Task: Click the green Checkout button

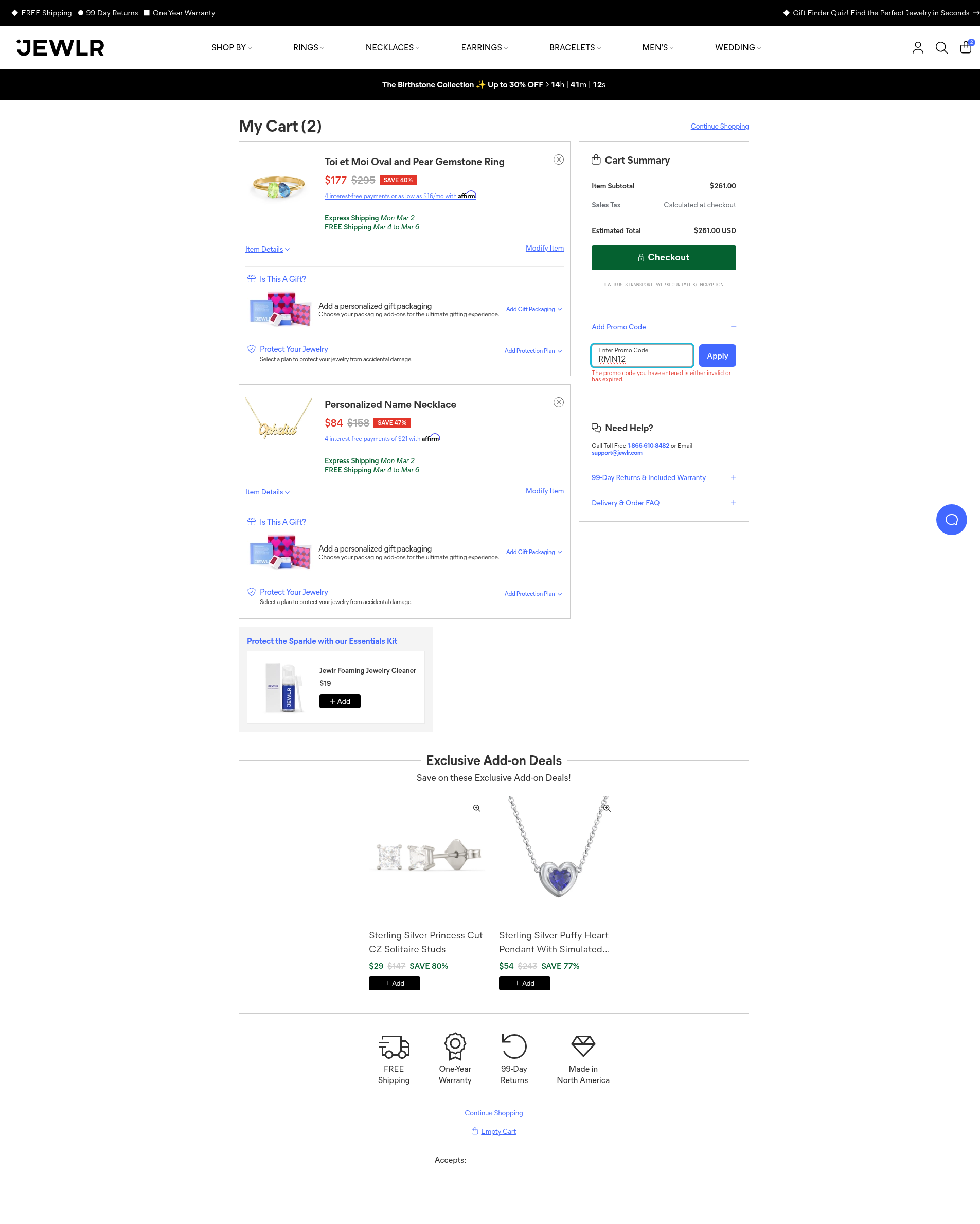Action: pyautogui.click(x=663, y=258)
